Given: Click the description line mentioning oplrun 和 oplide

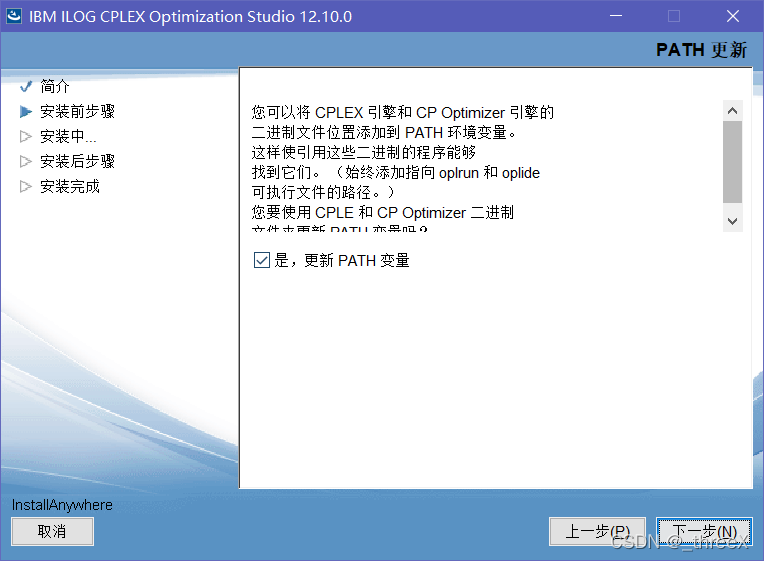Looking at the screenshot, I should click(x=396, y=173).
